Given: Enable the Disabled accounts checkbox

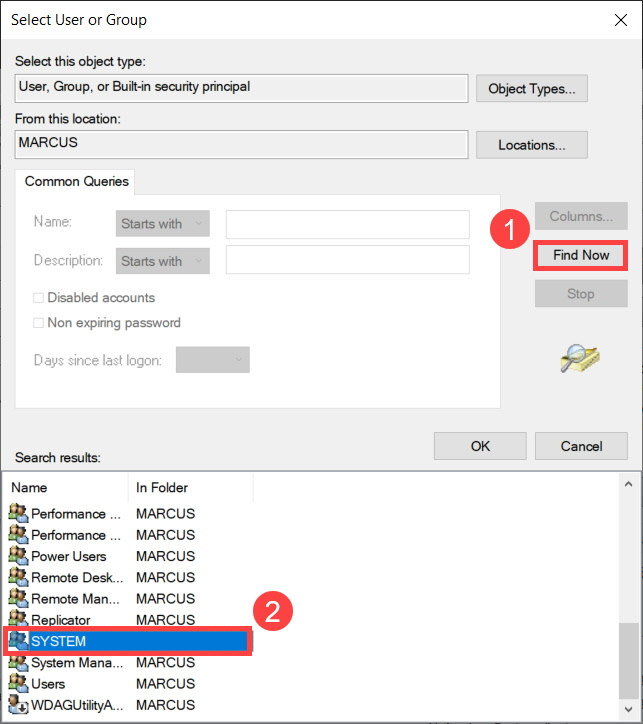Looking at the screenshot, I should pos(40,298).
